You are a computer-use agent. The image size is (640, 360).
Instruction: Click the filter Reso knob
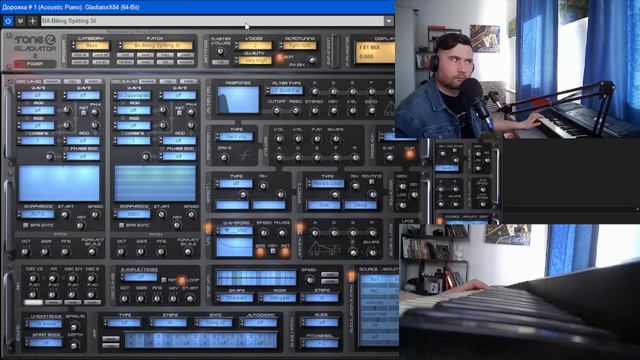pos(296,111)
